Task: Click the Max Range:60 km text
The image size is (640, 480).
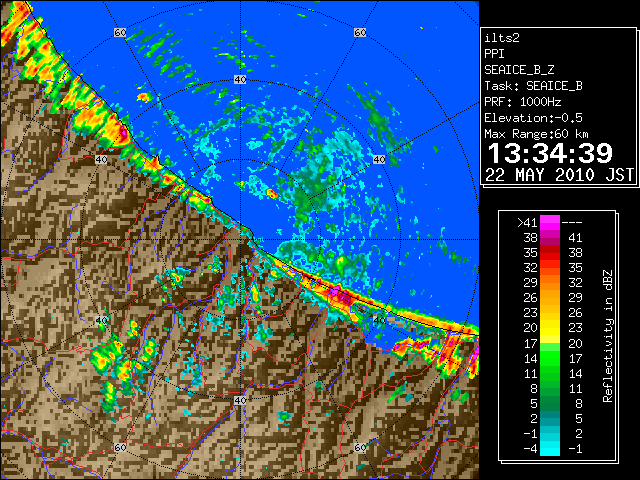Action: click(x=536, y=134)
